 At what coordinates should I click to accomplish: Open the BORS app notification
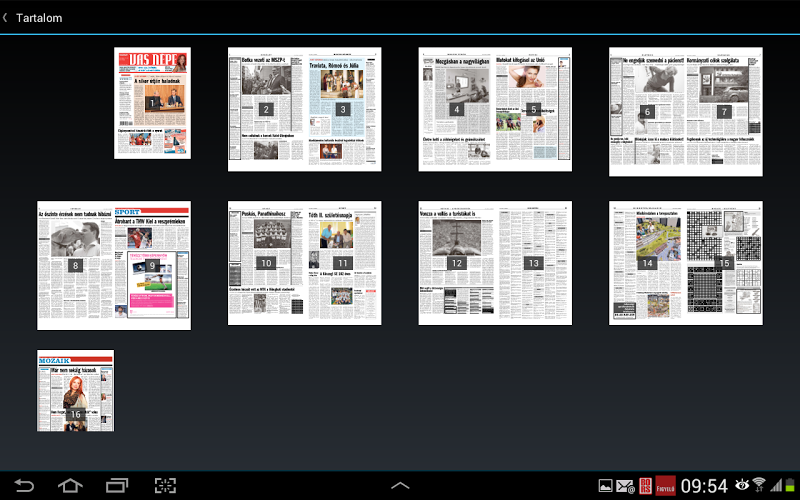point(645,486)
